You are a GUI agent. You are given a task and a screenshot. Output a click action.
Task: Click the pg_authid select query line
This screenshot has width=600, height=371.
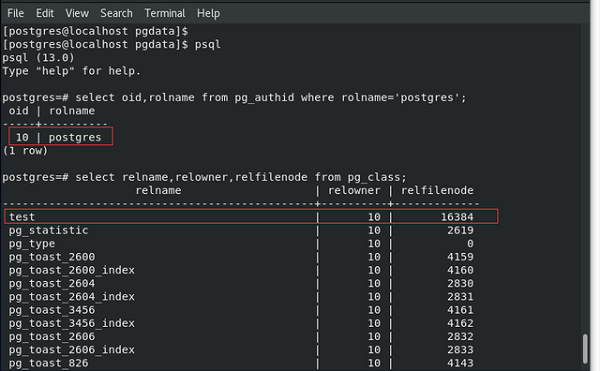tap(234, 98)
